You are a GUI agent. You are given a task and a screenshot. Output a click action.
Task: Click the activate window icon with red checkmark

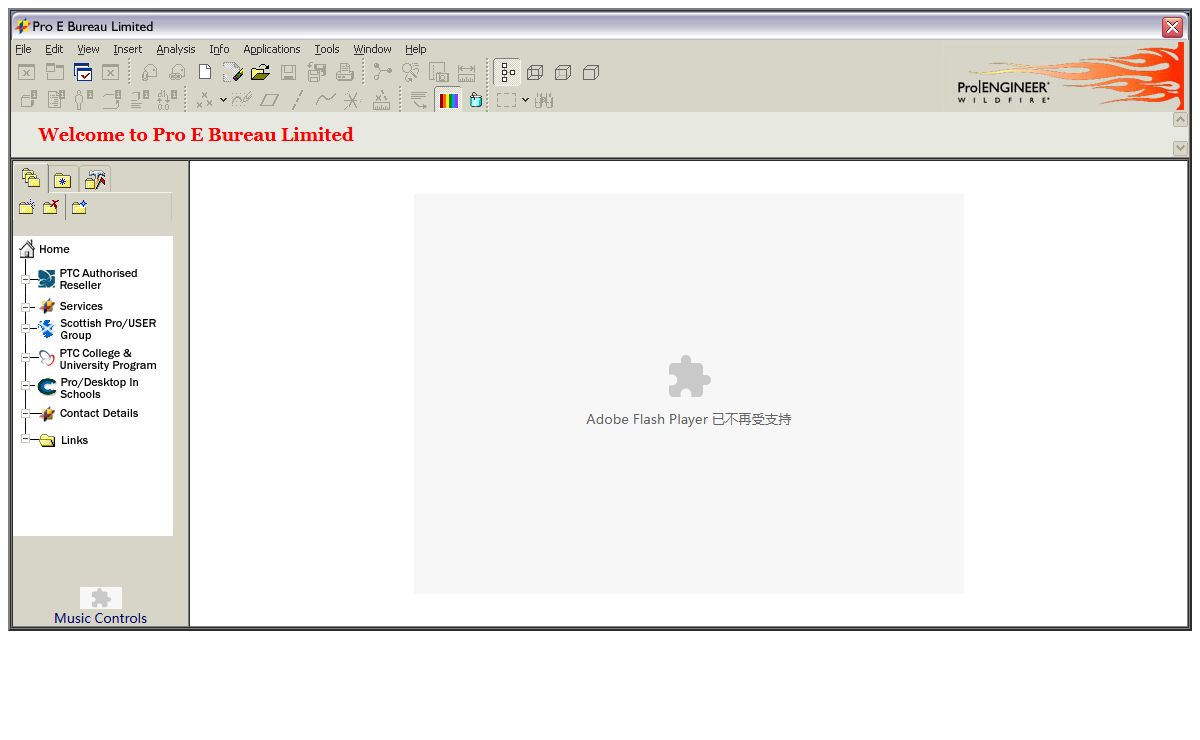tap(83, 72)
